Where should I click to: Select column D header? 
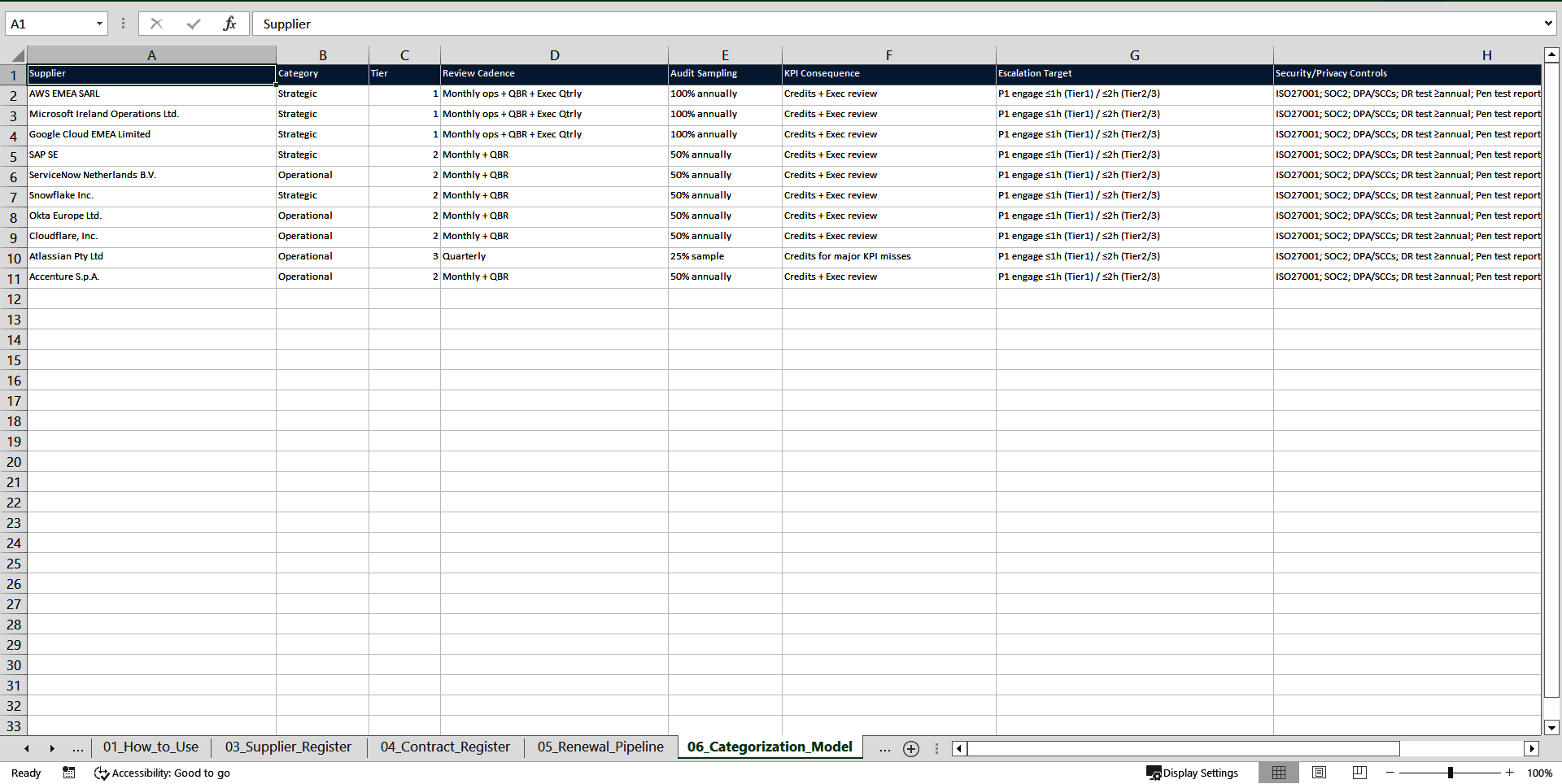coord(554,55)
